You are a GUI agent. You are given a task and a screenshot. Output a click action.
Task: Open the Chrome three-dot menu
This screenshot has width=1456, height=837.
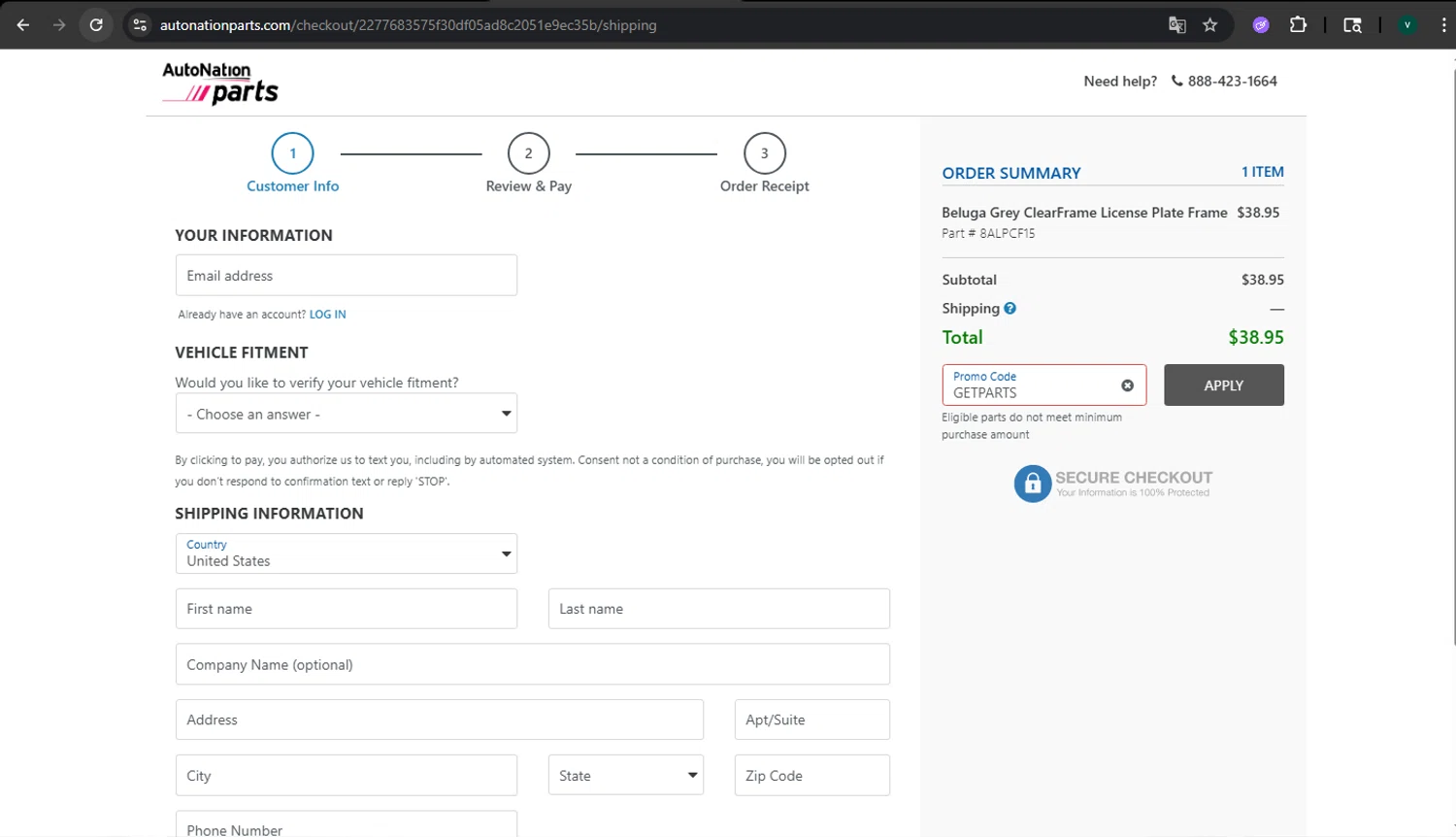point(1443,25)
